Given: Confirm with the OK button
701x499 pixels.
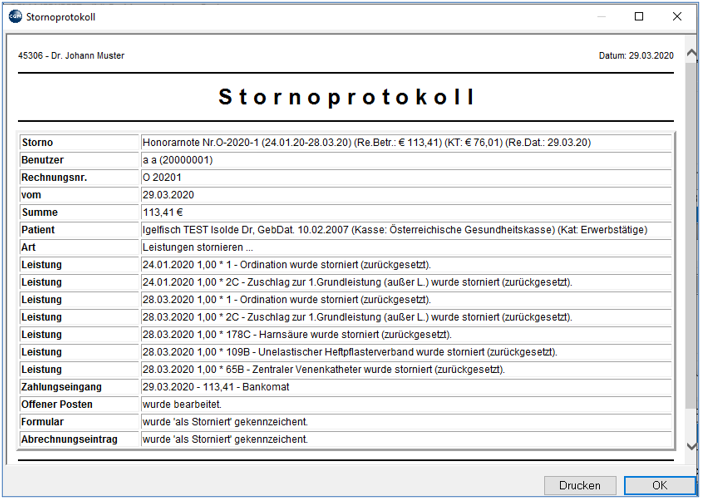Looking at the screenshot, I should (659, 485).
